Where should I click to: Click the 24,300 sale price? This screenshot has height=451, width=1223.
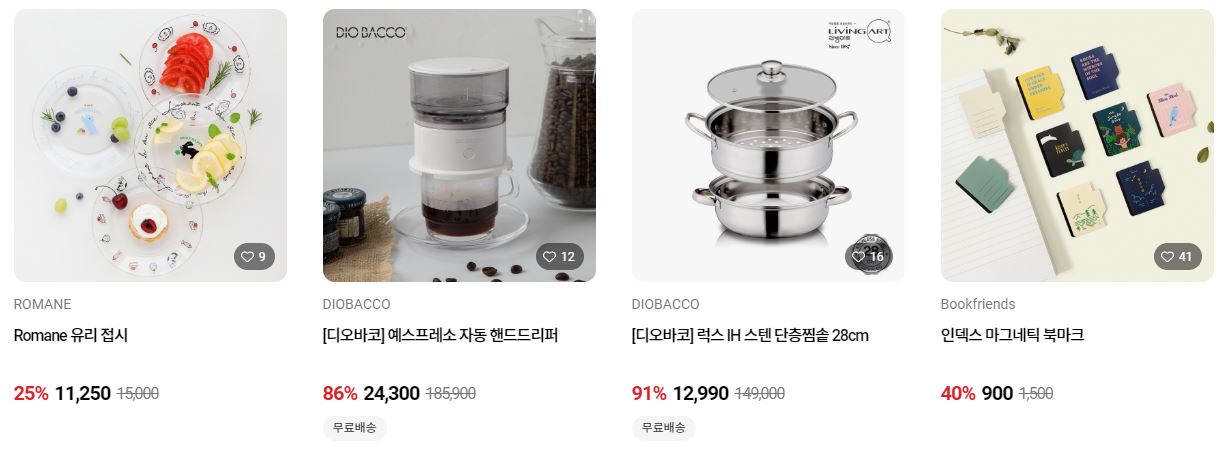(x=392, y=394)
